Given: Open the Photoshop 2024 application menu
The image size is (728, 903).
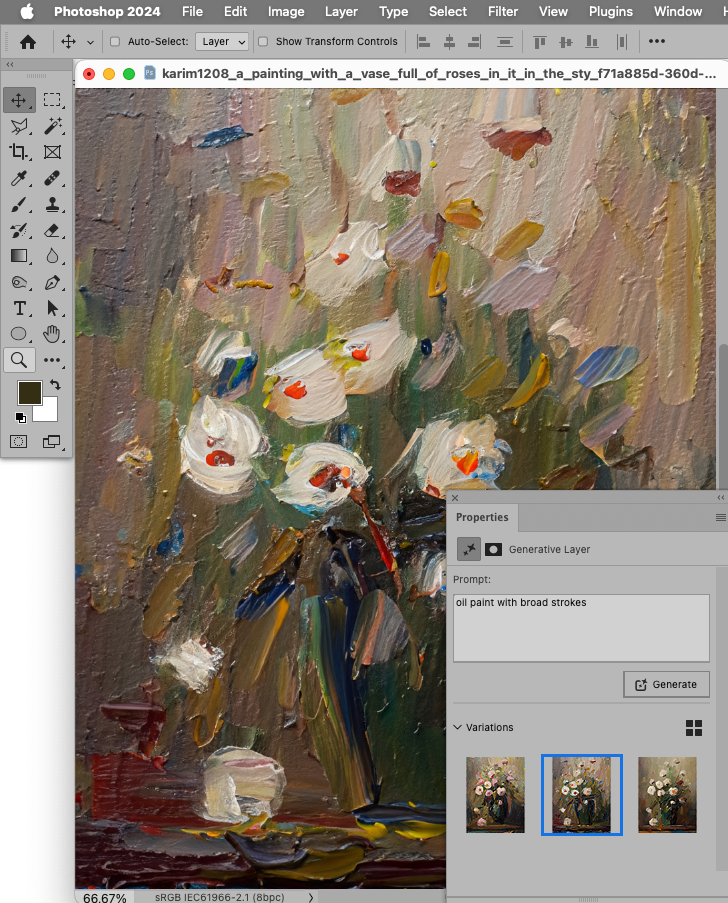Looking at the screenshot, I should pos(107,12).
